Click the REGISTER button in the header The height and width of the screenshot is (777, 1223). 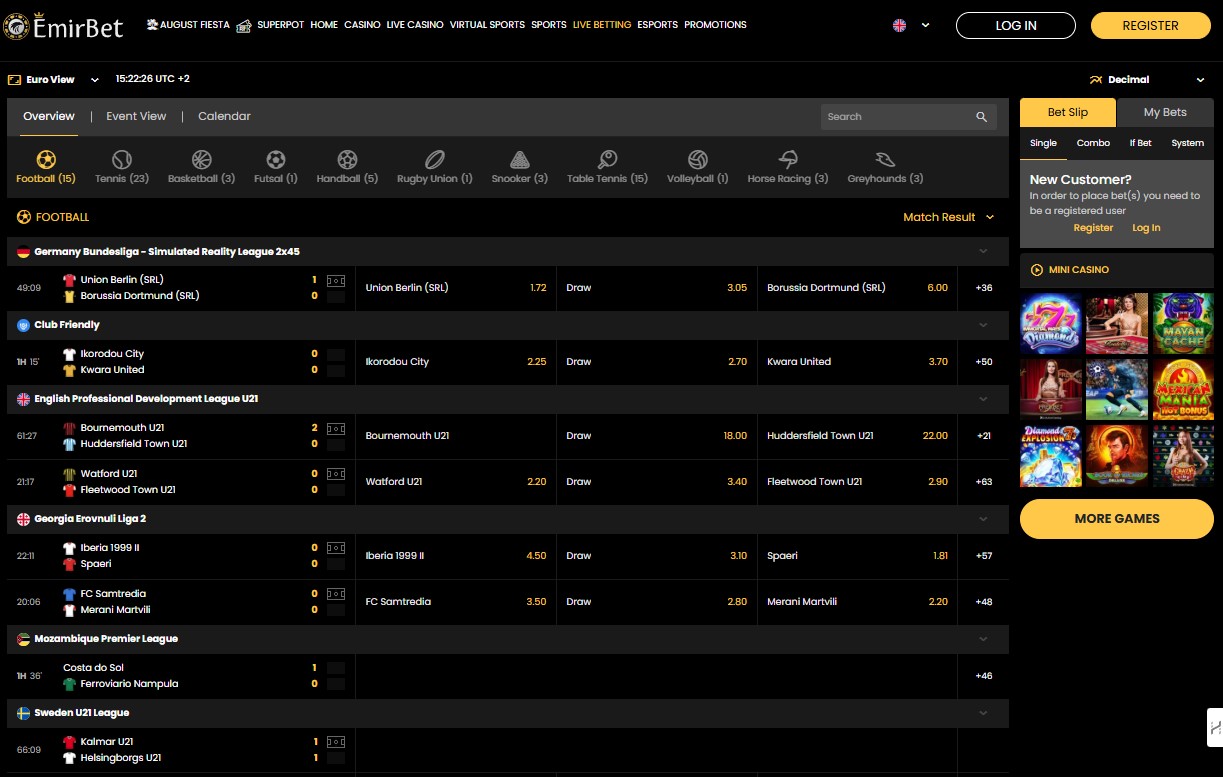tap(1151, 26)
